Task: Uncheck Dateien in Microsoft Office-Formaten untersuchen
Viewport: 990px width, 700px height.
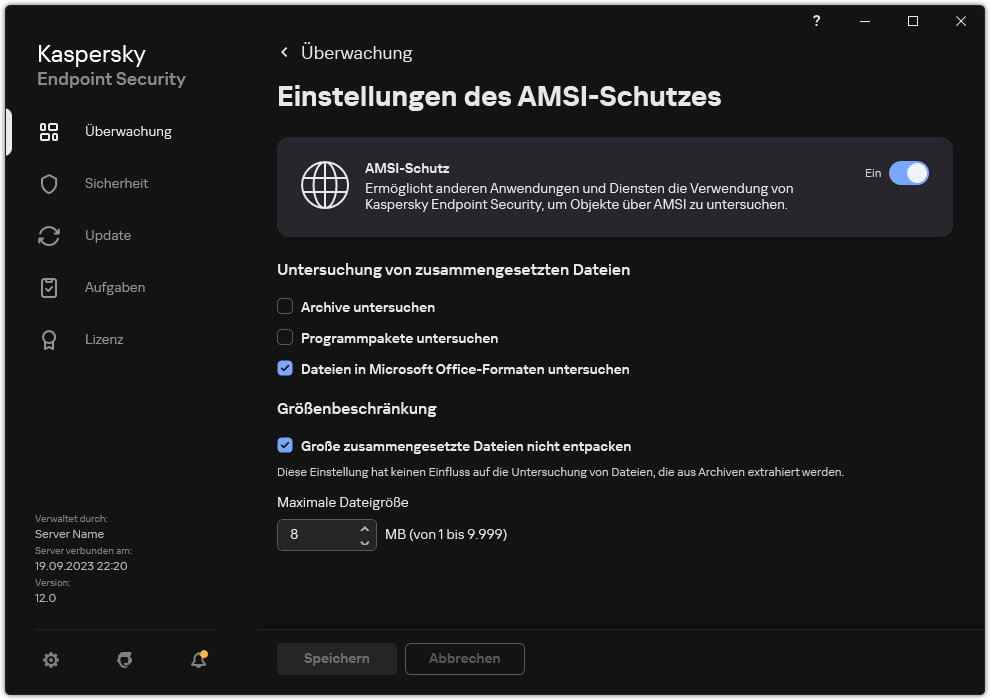Action: (x=285, y=369)
